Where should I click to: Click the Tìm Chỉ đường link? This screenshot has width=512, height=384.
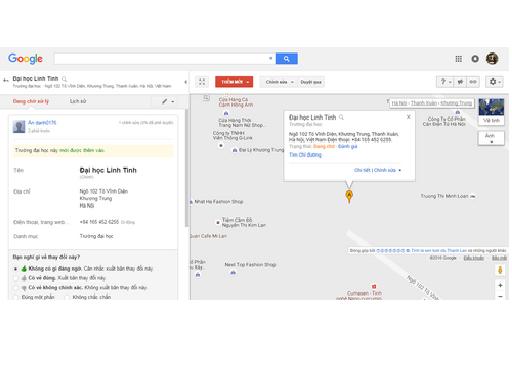pyautogui.click(x=305, y=155)
